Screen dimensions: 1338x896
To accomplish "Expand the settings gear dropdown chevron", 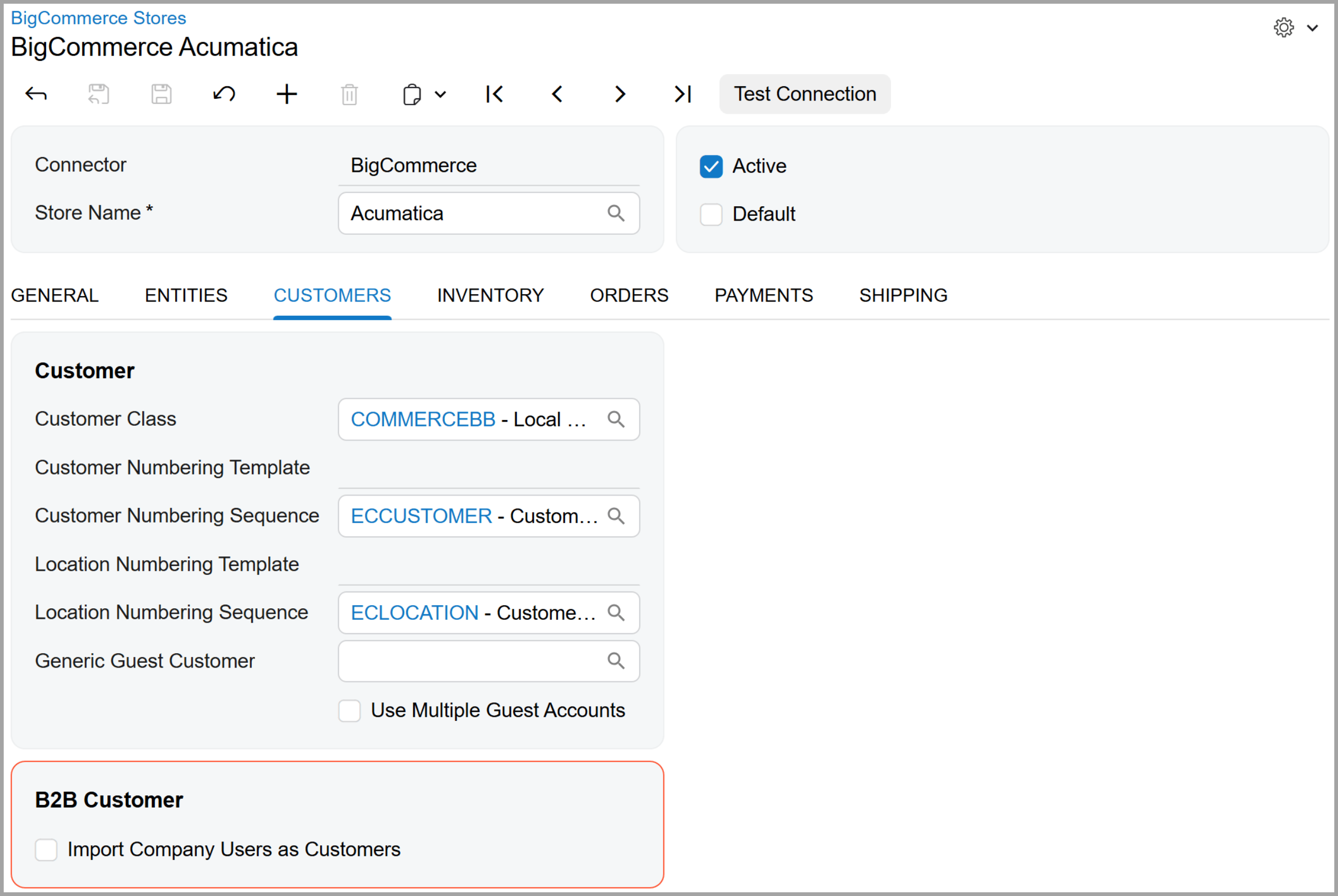I will 1312,28.
